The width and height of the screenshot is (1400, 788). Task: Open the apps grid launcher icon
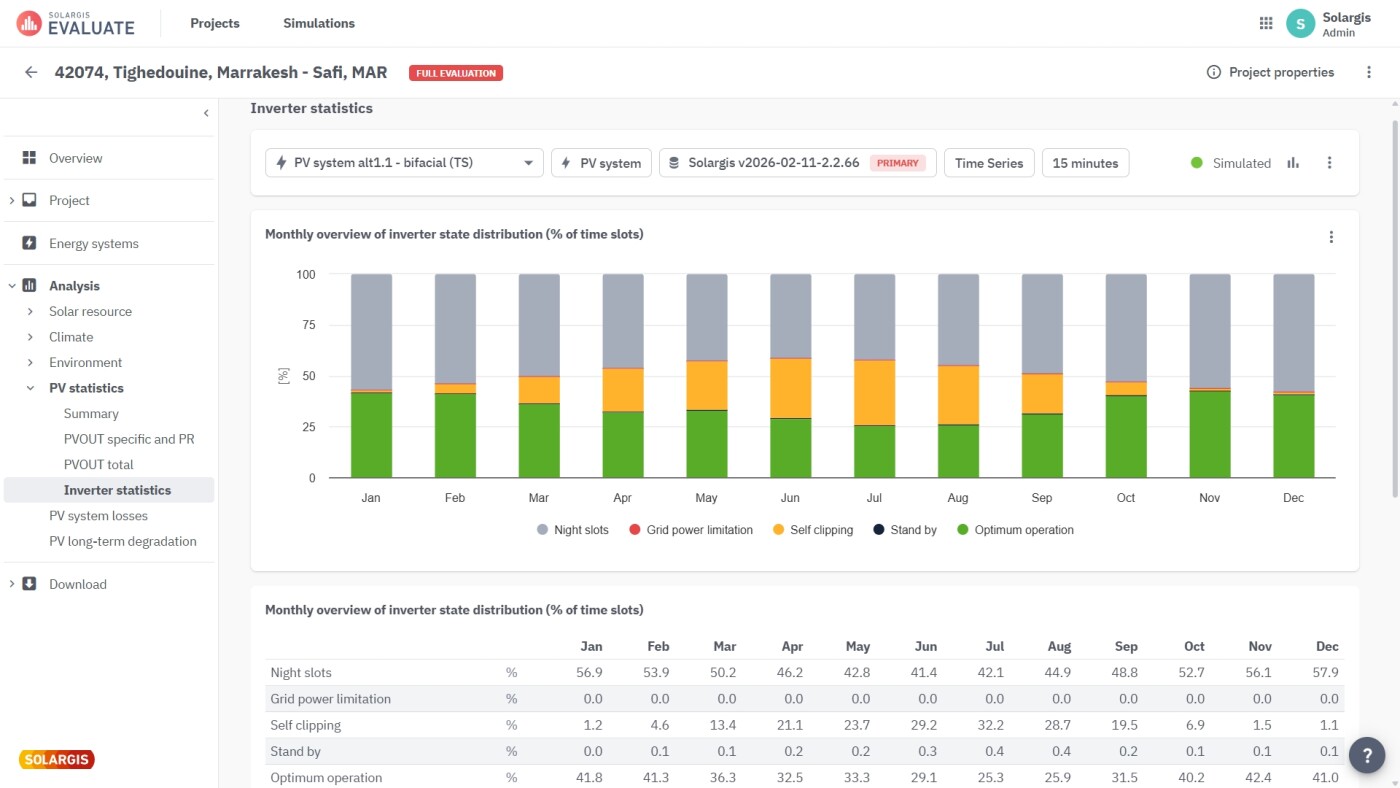pyautogui.click(x=1266, y=23)
